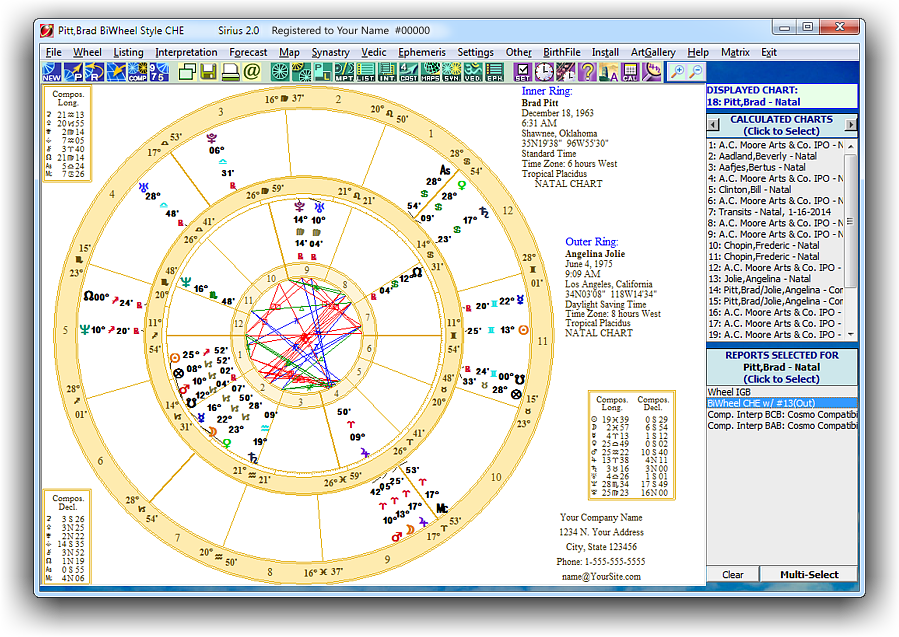Image resolution: width=899 pixels, height=637 pixels.
Task: Select the 'BiWheel CHE w/ #13(Out)' report
Action: pyautogui.click(x=782, y=403)
